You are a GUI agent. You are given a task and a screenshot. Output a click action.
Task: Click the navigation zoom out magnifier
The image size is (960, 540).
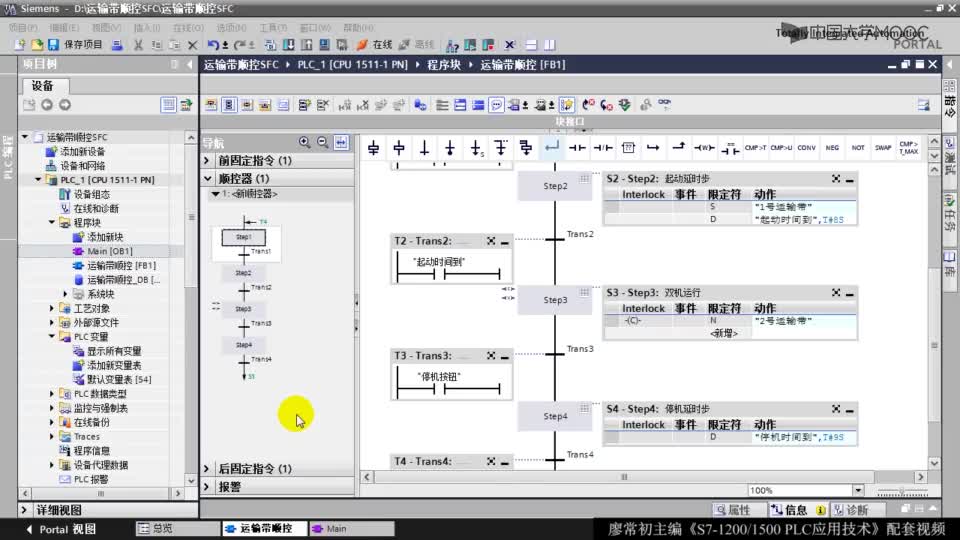pos(322,142)
